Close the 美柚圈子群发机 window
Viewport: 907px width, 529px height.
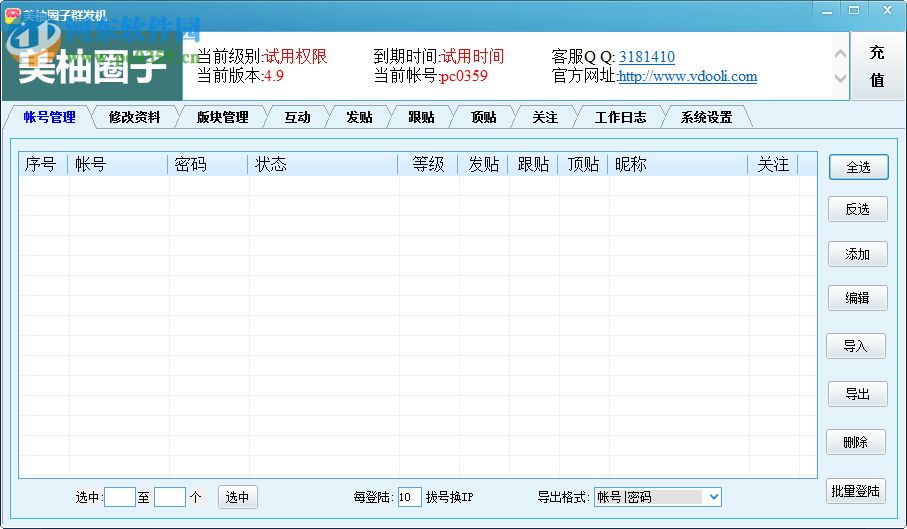(x=887, y=11)
